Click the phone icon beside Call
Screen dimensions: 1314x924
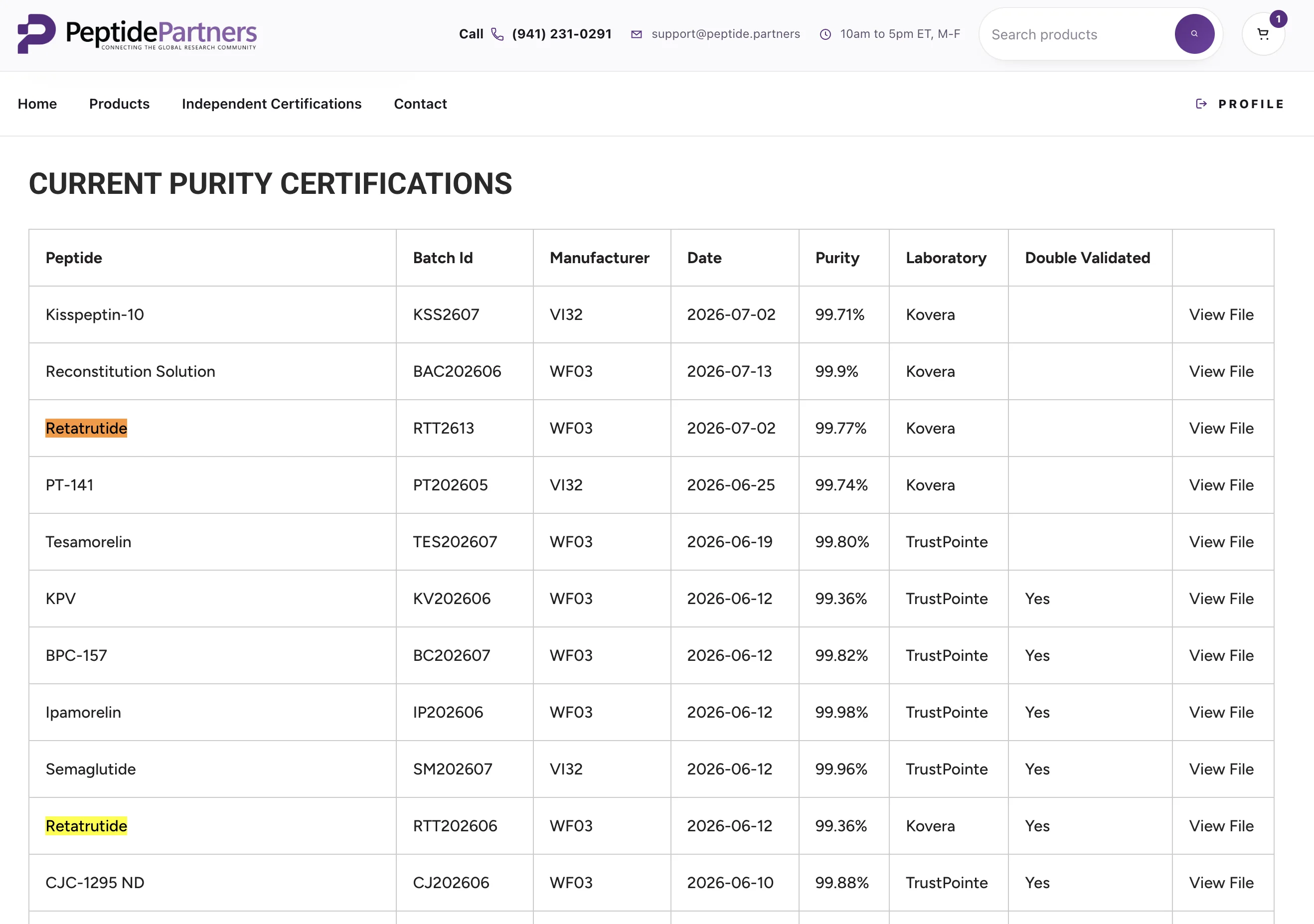(x=497, y=34)
